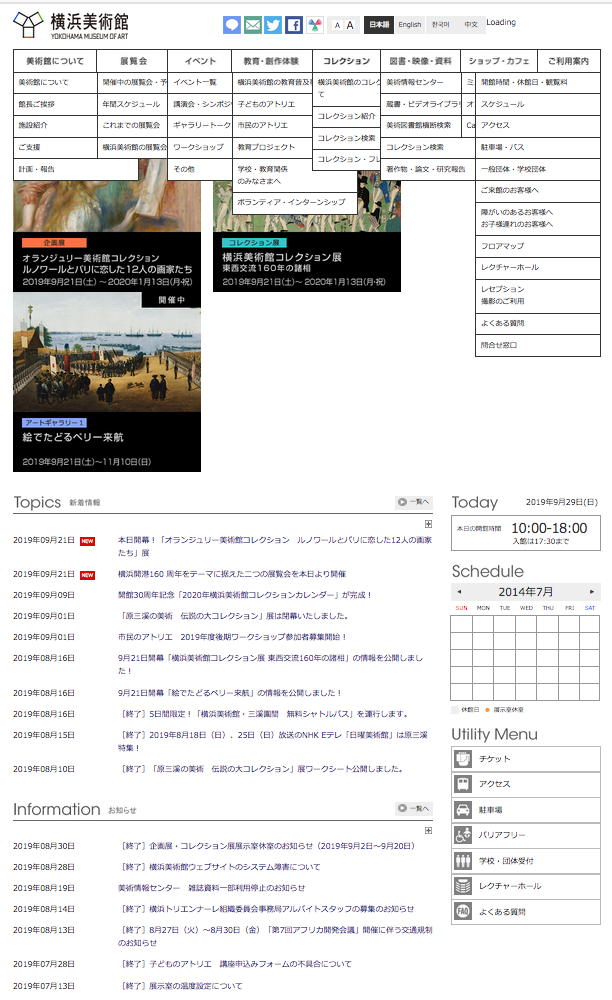Open the notice 美術情報センター 雑誌資料一部利用停止のお知らせ

point(211,888)
